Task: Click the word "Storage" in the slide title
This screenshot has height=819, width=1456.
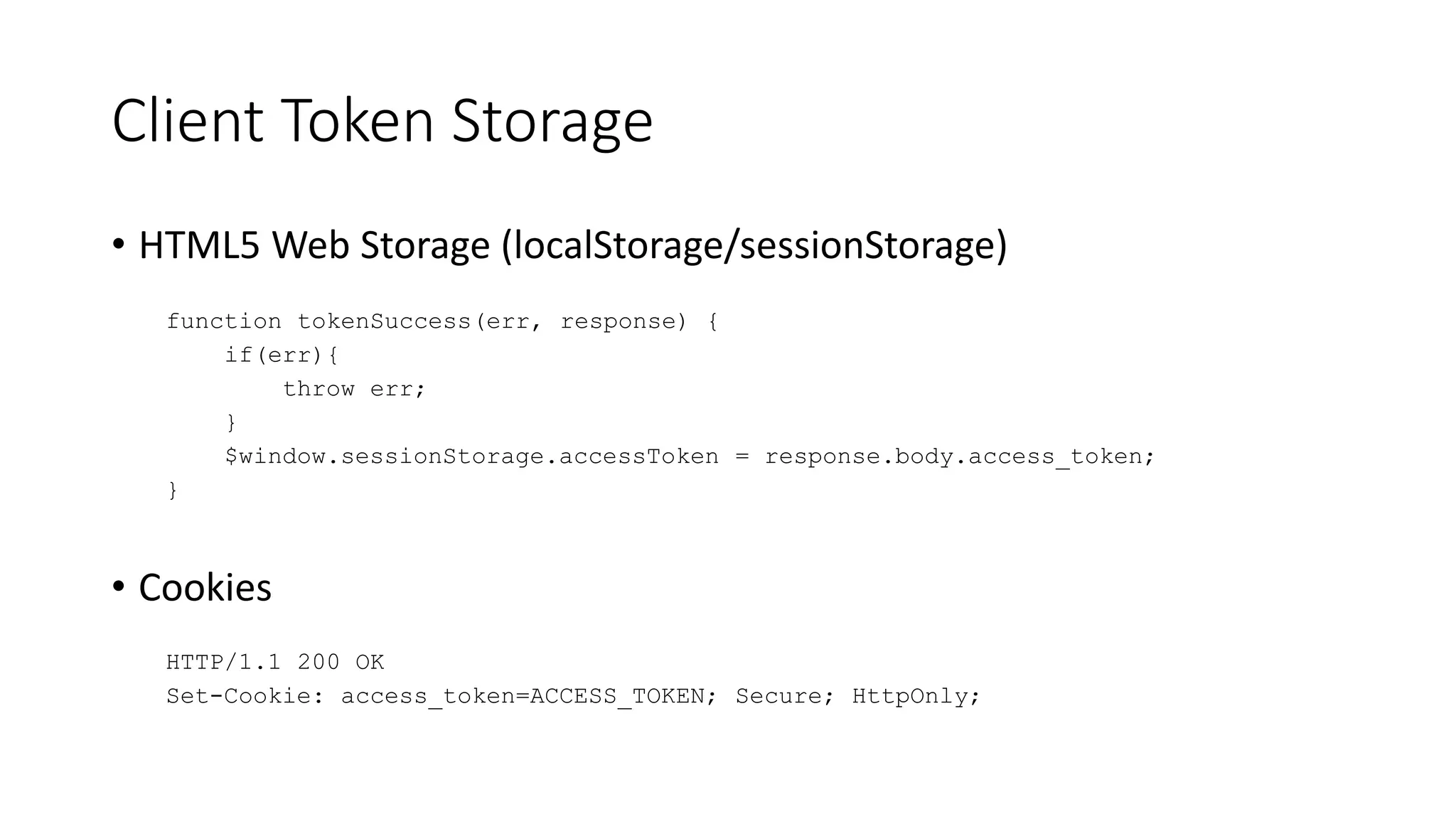Action: click(552, 121)
